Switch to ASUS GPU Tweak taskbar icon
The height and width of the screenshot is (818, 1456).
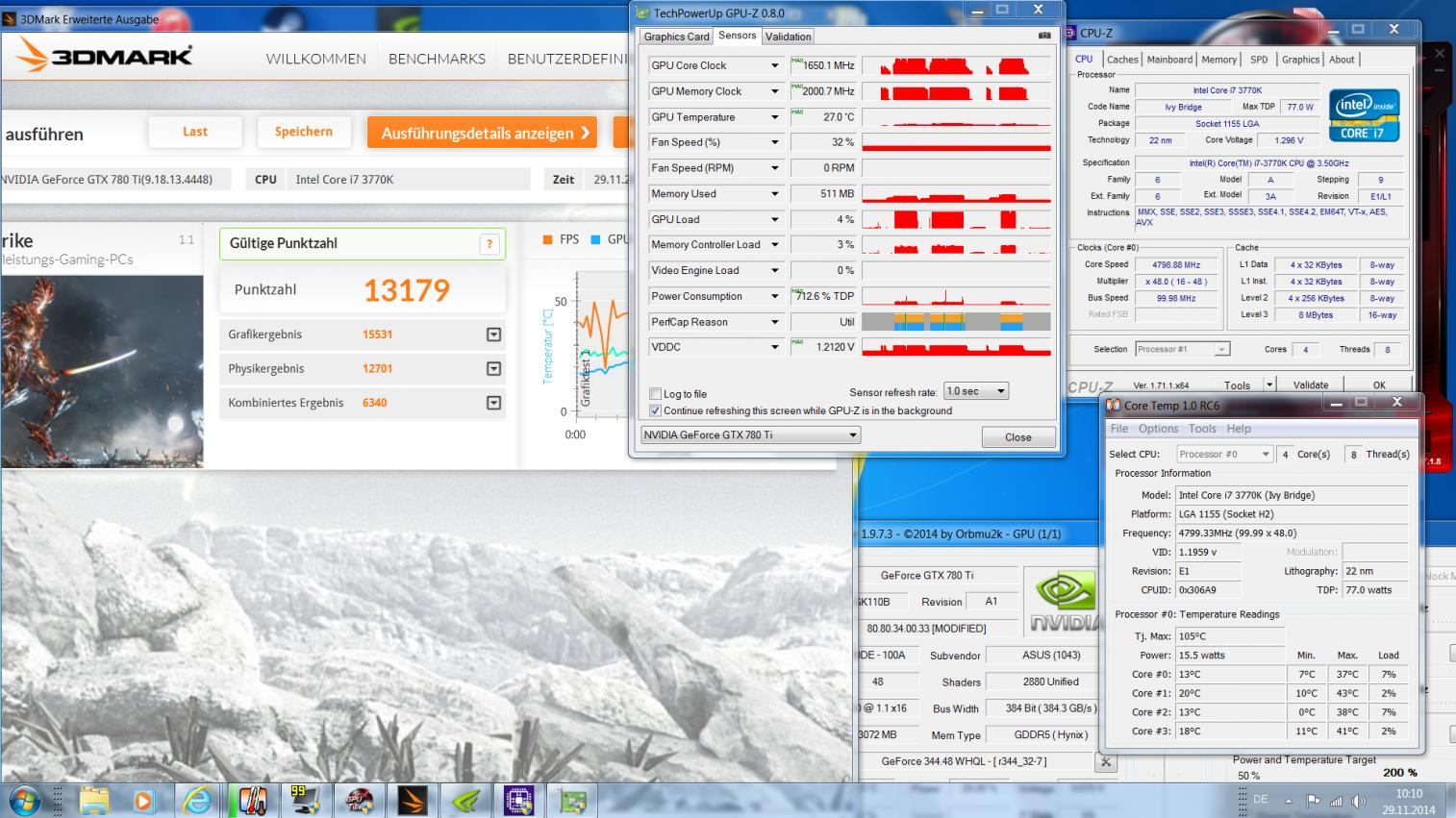pos(359,800)
